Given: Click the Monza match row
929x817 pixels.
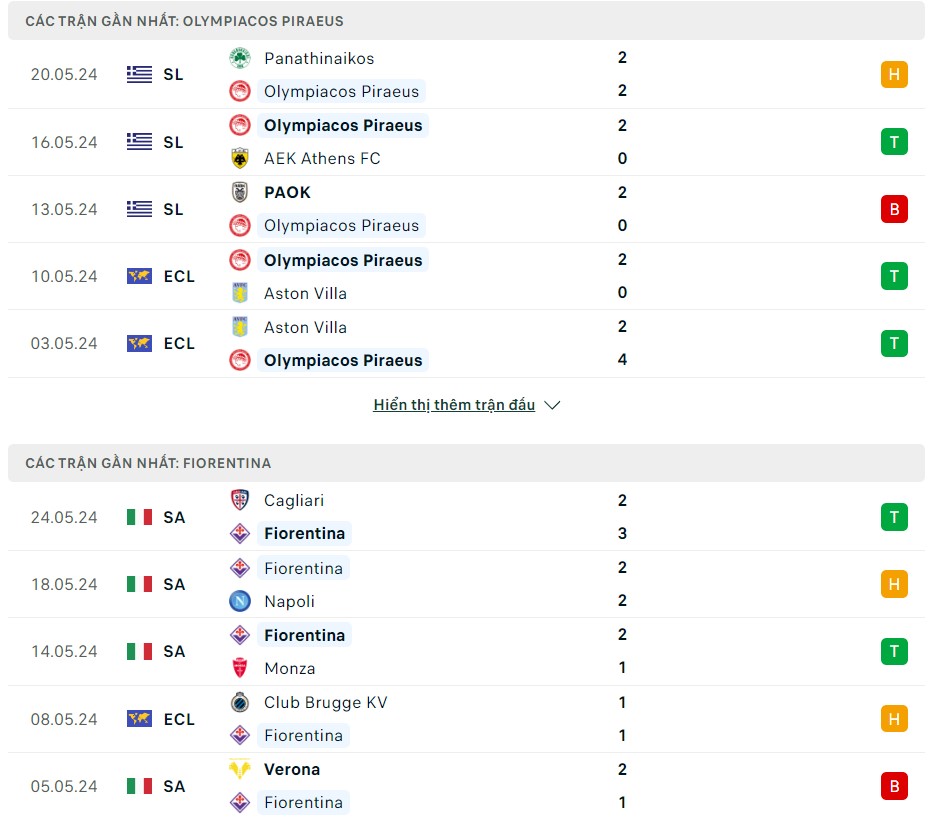Looking at the screenshot, I should [465, 651].
